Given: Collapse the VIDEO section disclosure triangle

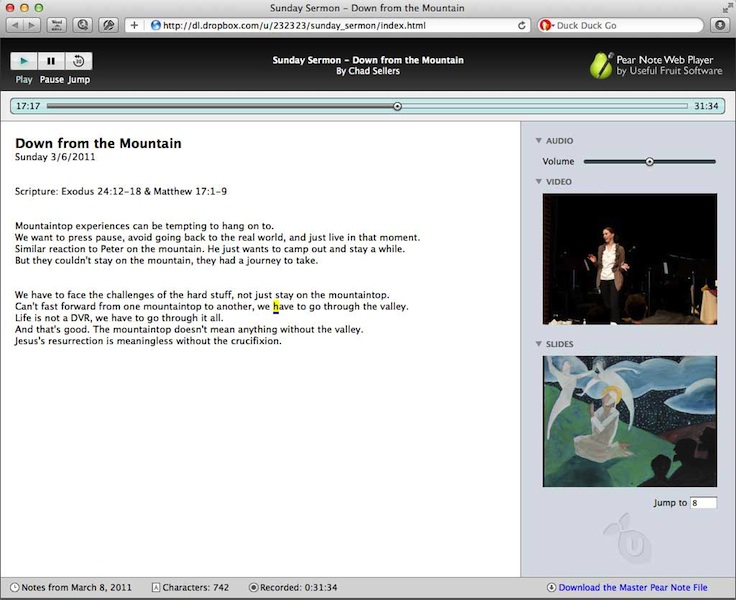Looking at the screenshot, I should pos(539,181).
